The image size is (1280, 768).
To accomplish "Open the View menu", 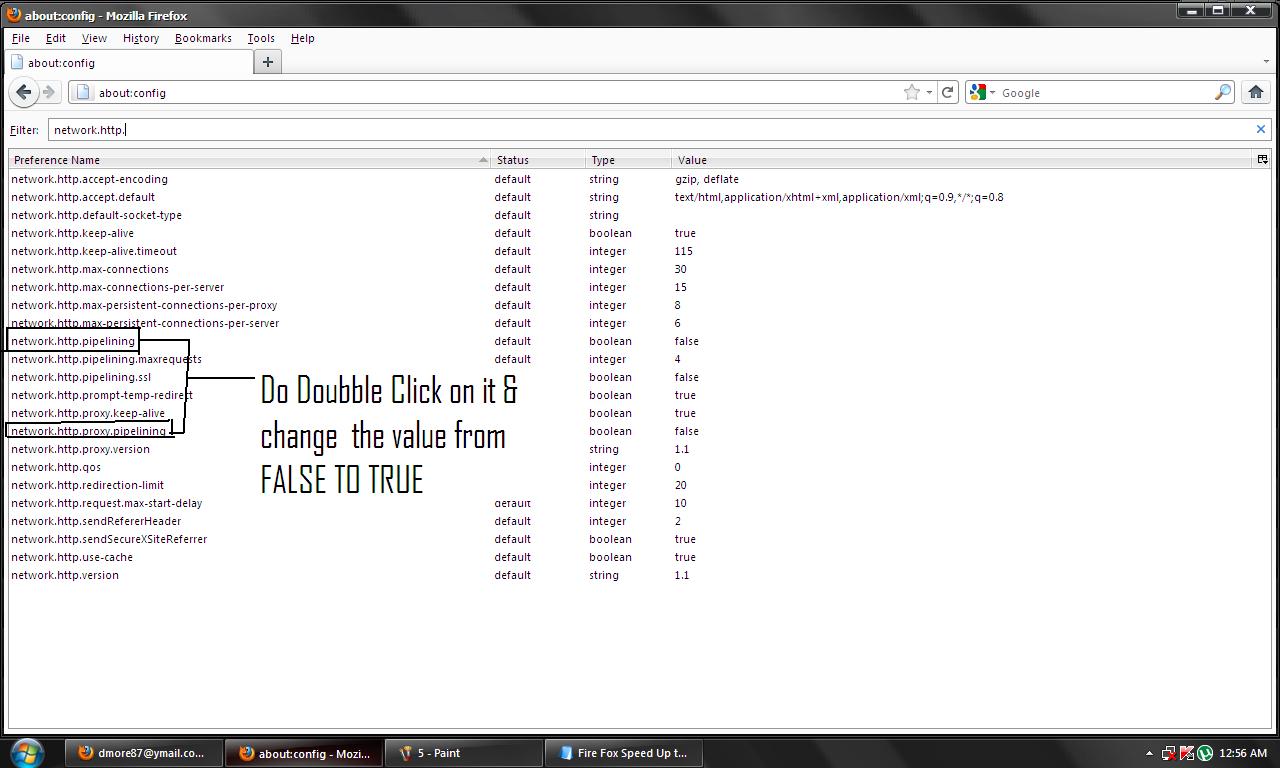I will pos(94,38).
